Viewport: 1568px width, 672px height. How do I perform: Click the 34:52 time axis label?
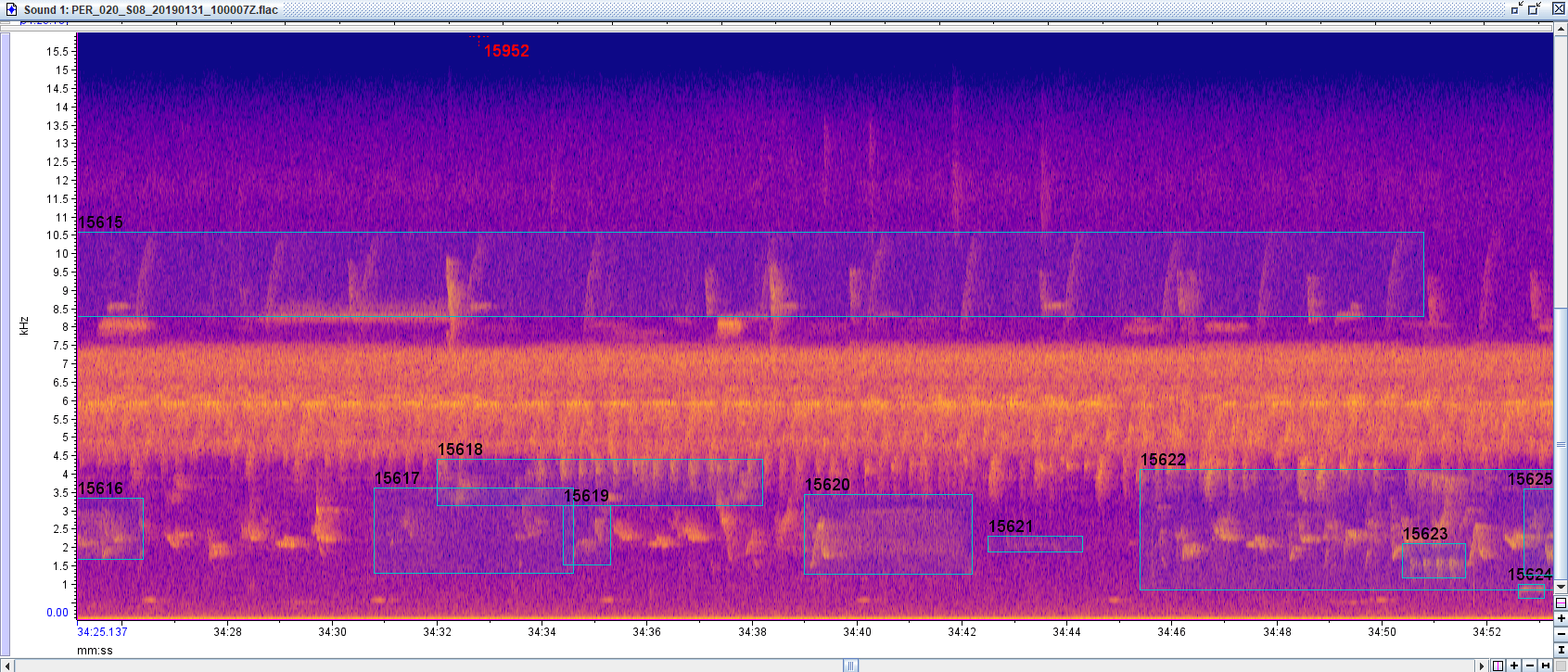tap(1486, 632)
